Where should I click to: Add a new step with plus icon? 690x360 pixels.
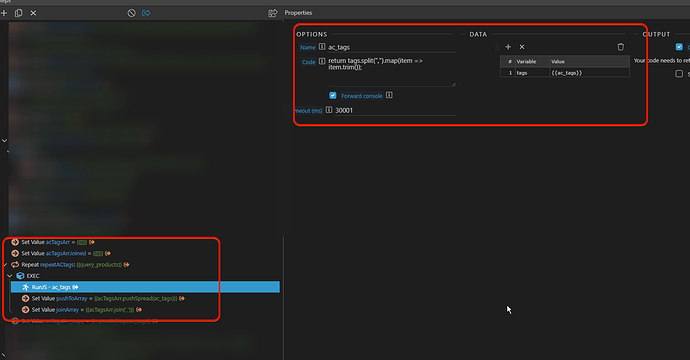(x=4, y=13)
